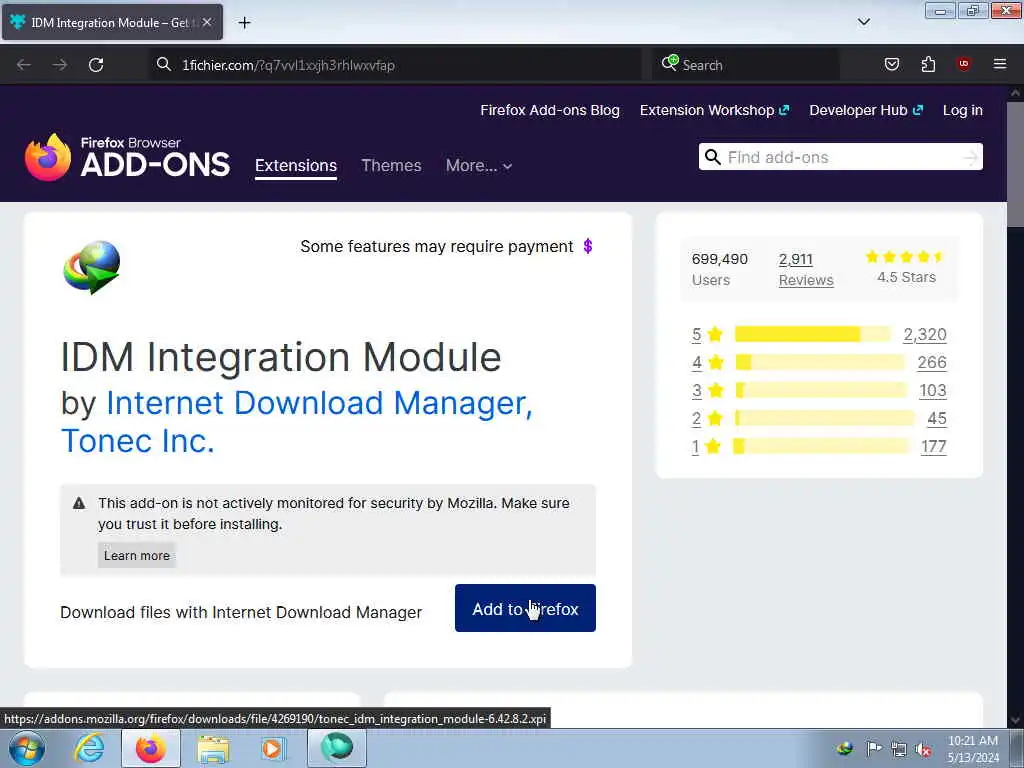Open Firefox Add-ons Blog link

coord(550,110)
